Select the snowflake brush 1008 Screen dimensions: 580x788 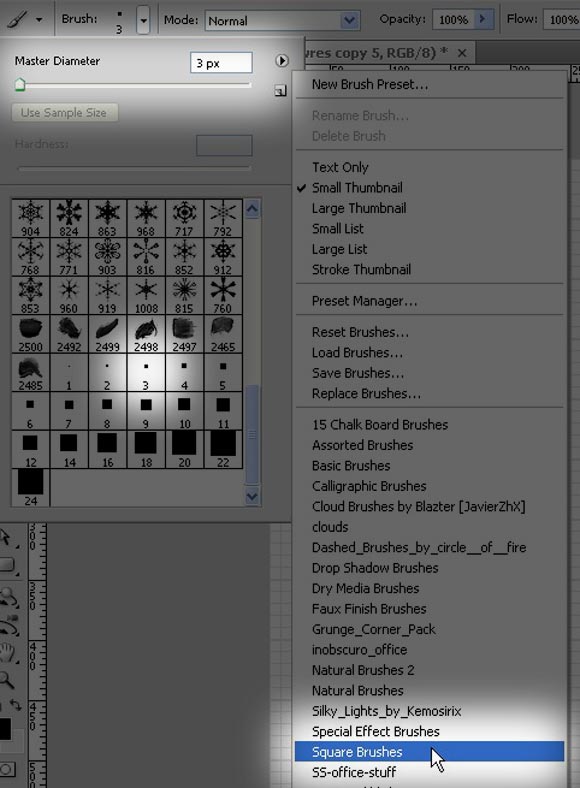tap(146, 296)
